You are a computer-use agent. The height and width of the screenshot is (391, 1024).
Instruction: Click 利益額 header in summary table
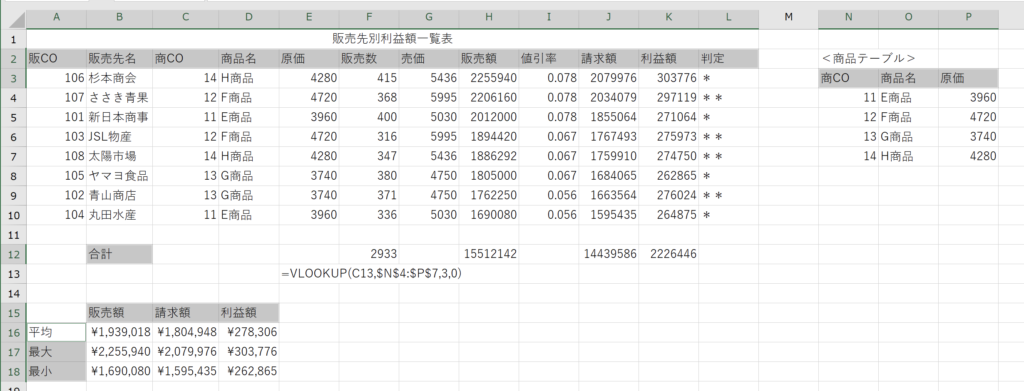[249, 313]
